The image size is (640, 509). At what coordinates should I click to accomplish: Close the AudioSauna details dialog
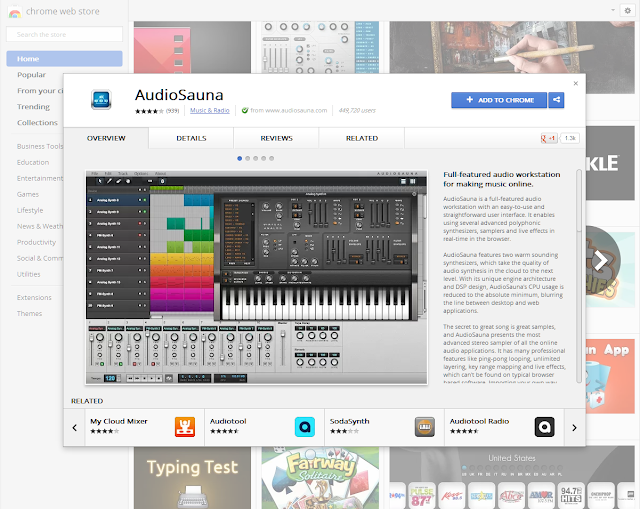pos(576,83)
